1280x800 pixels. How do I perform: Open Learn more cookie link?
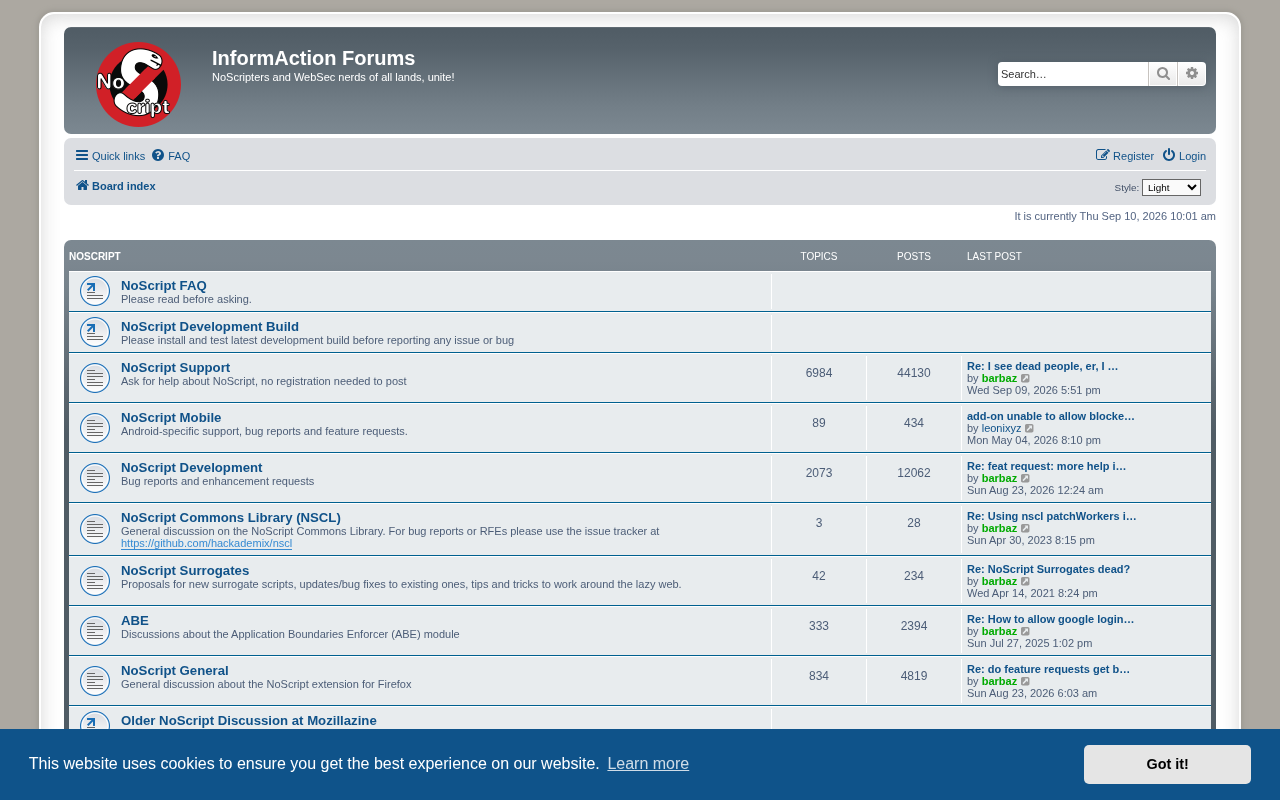[x=648, y=764]
